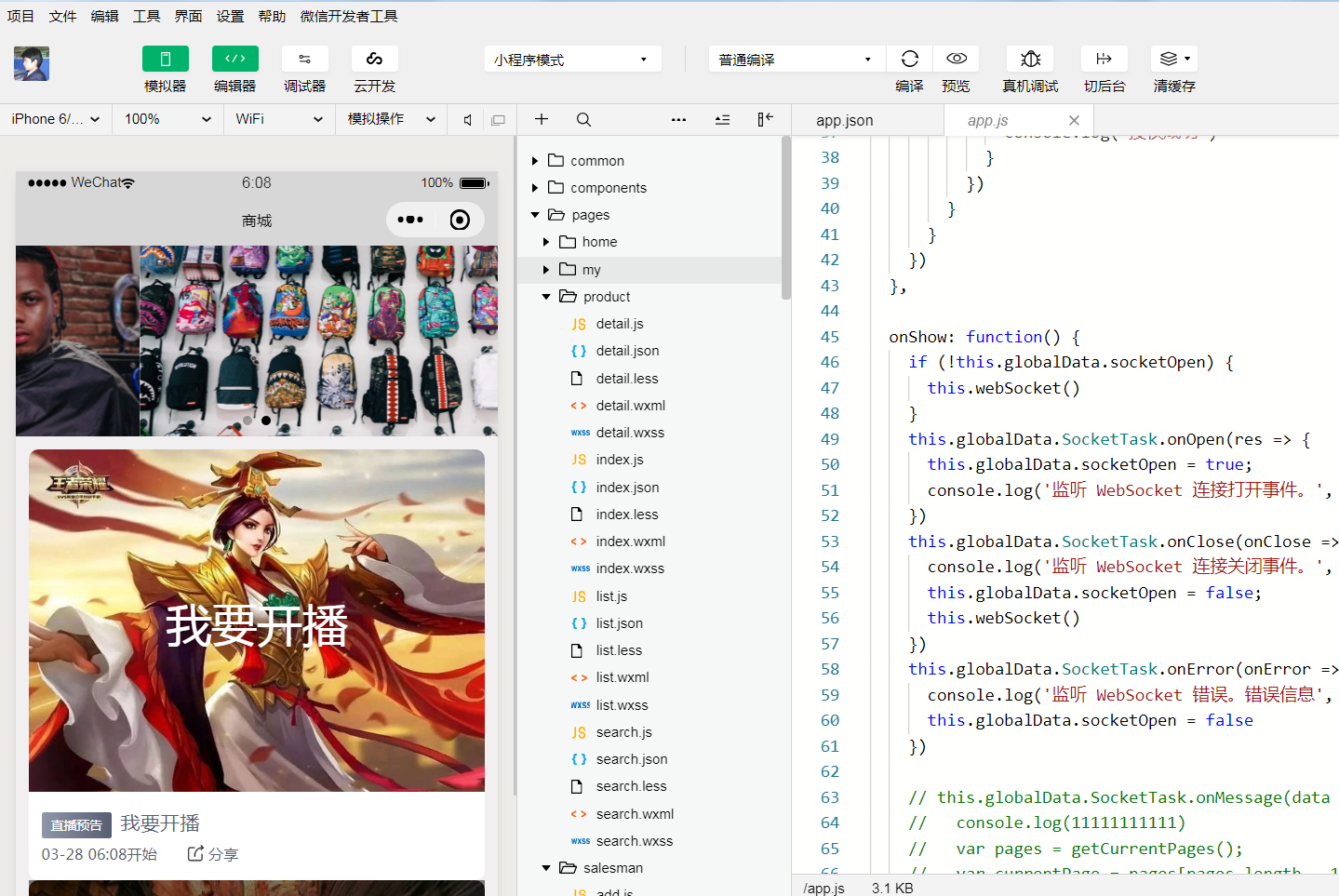Screen dimensions: 1339x896
Task: Open the 云开发 cloud development console
Action: [374, 60]
